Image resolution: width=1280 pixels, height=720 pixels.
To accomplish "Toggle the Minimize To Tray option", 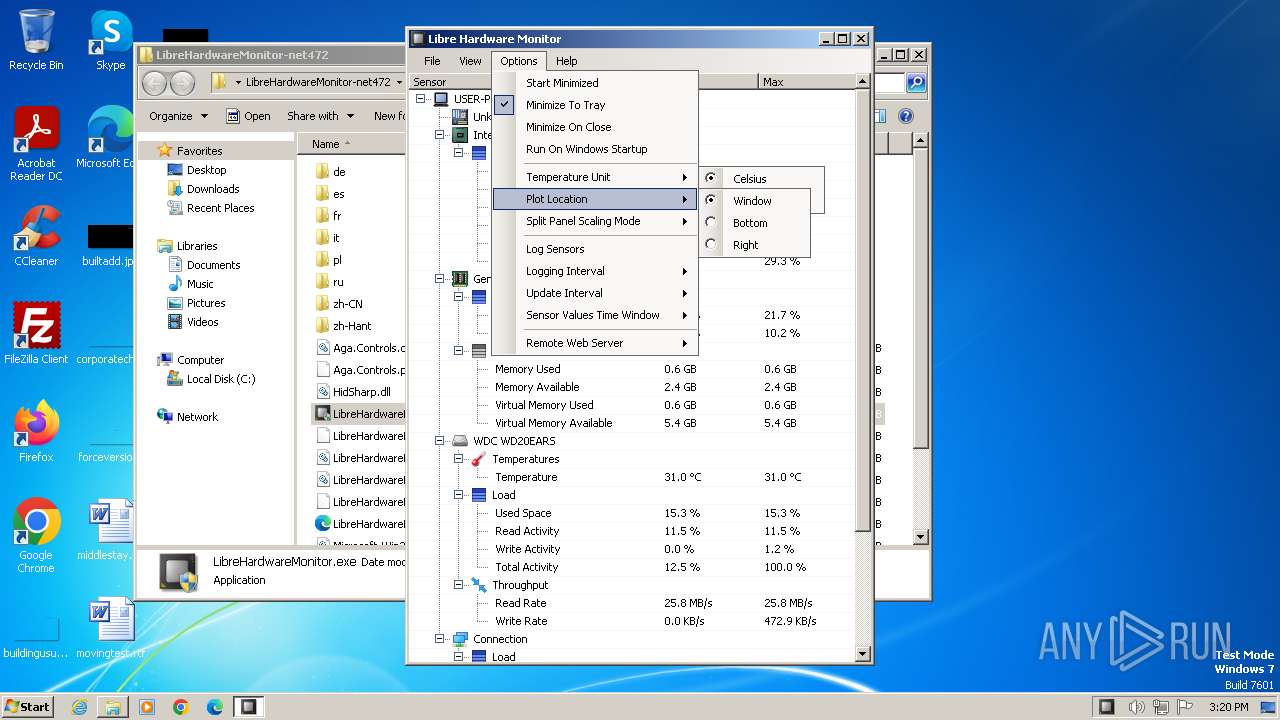I will coord(594,105).
